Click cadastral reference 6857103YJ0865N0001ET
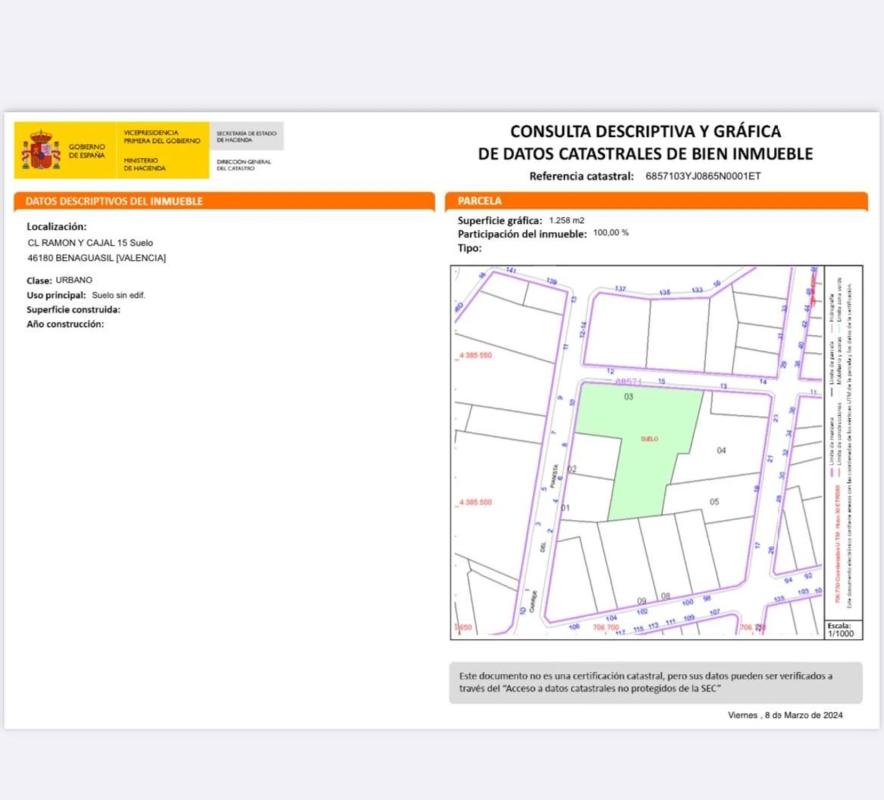Screen dimensions: 884x800 click(x=702, y=176)
